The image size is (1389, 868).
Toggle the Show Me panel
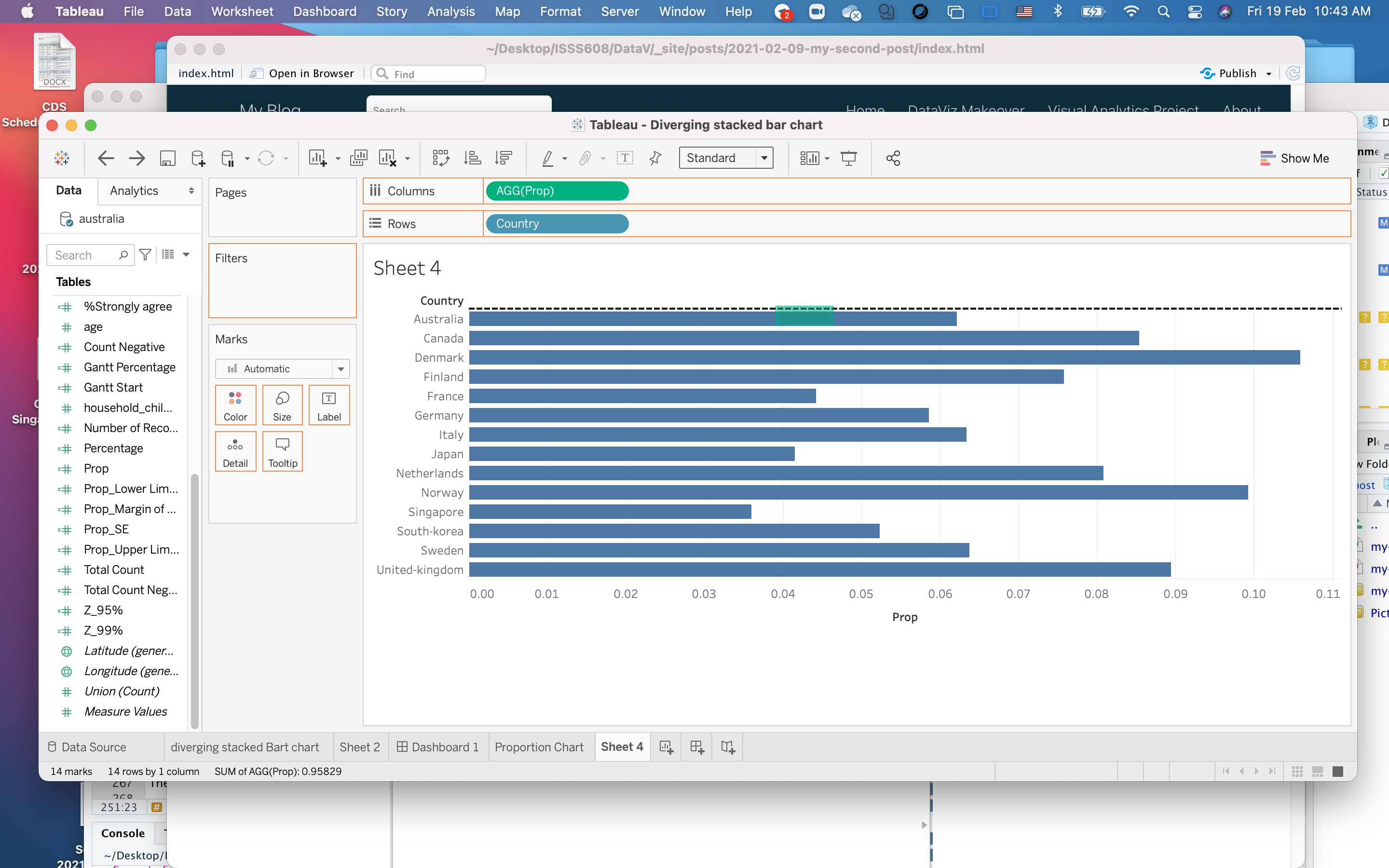coord(1294,158)
